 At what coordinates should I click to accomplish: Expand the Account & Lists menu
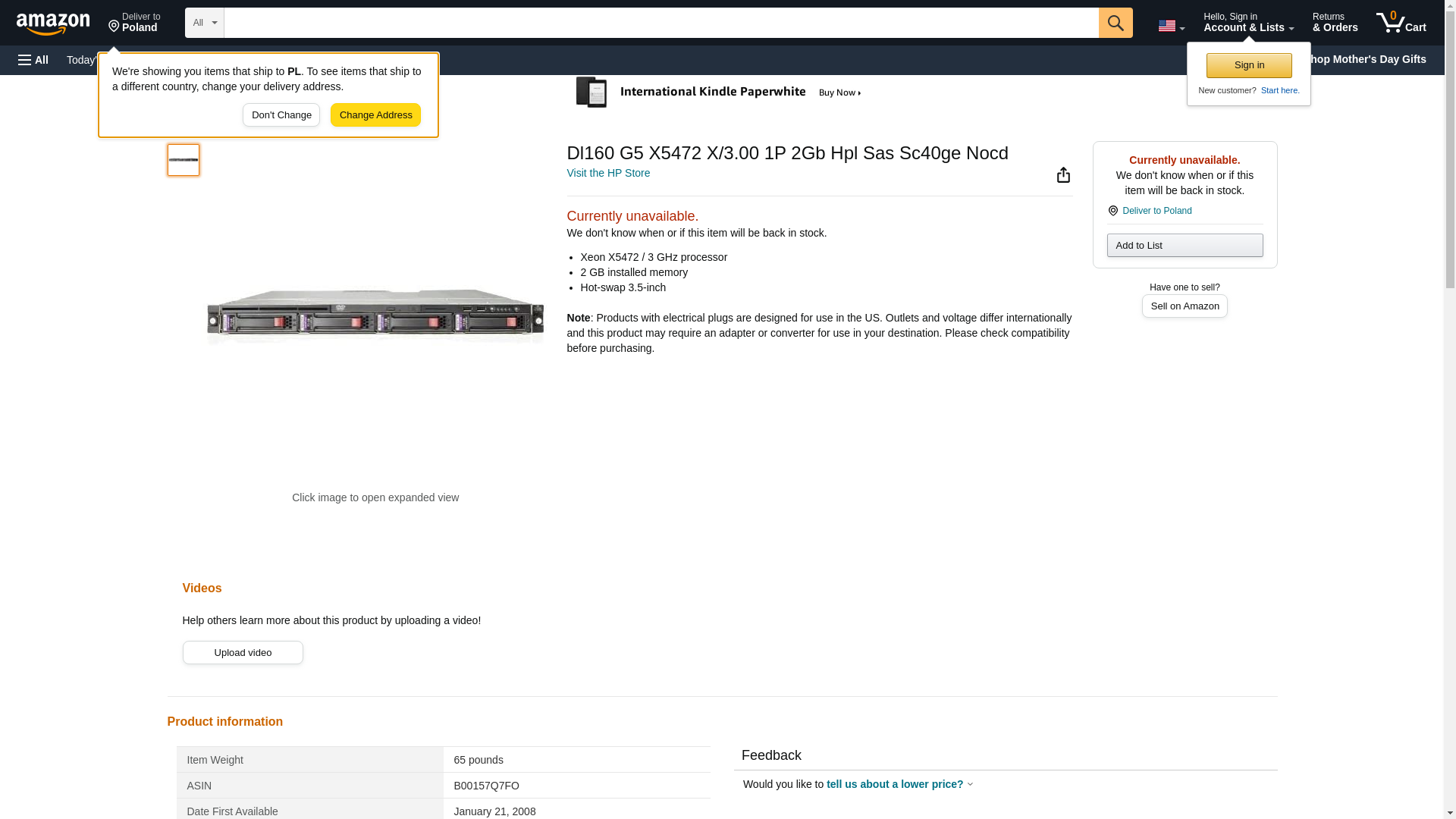[x=1247, y=23]
